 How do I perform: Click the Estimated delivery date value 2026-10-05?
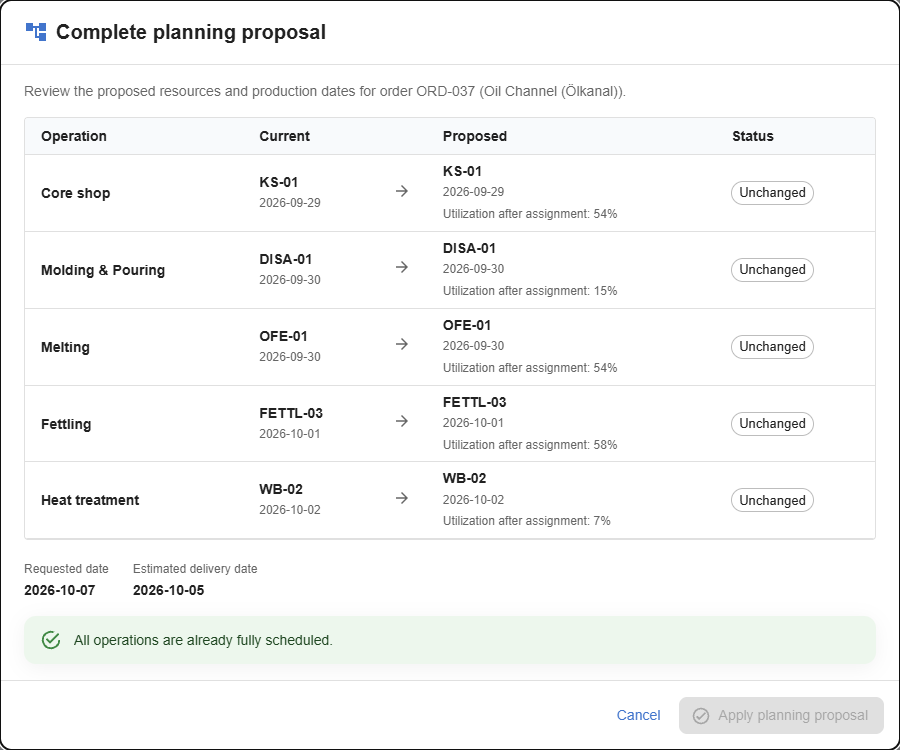(168, 590)
